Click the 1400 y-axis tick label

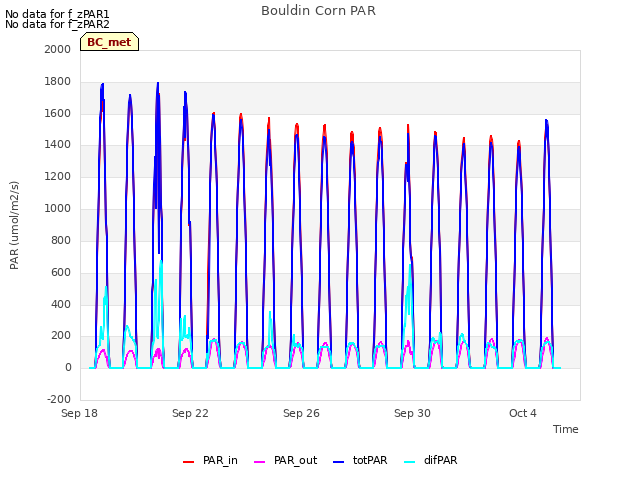58,144
